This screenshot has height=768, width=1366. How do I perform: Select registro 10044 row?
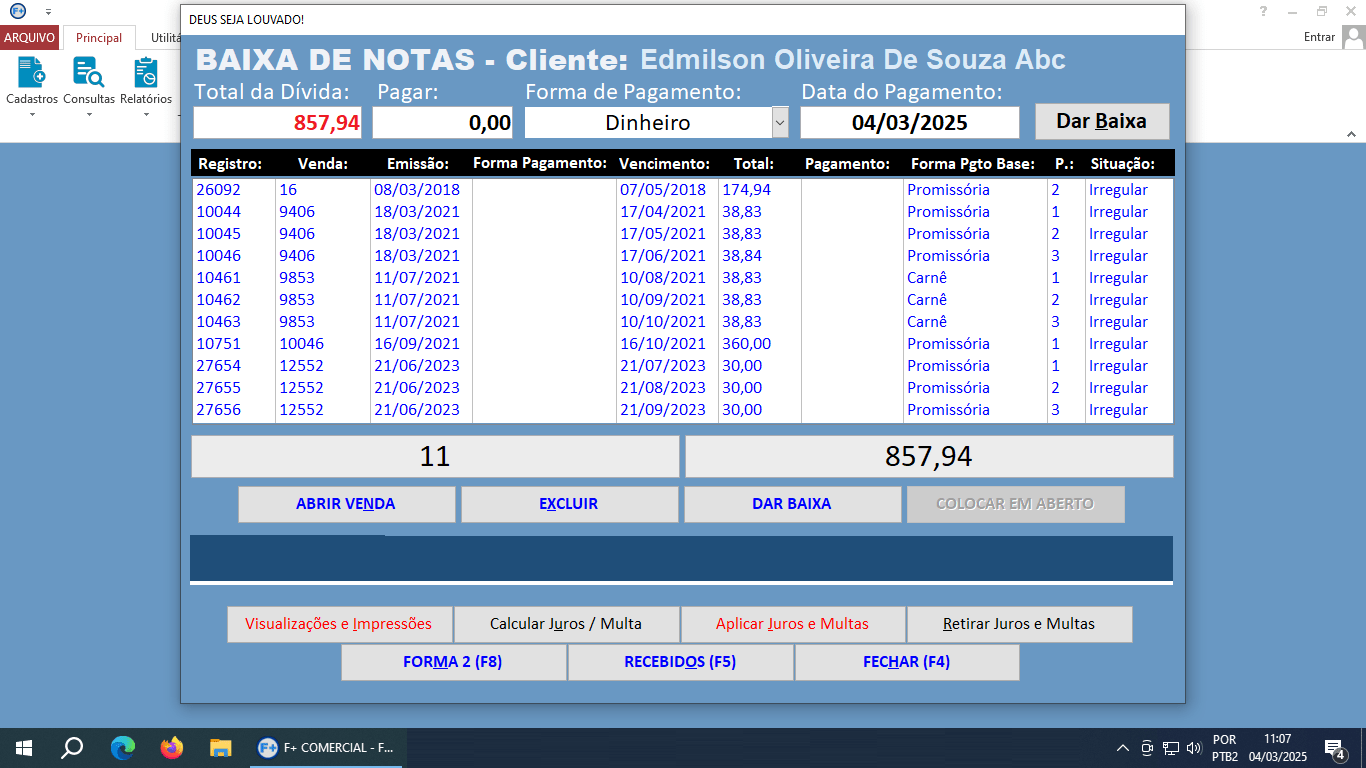click(682, 212)
